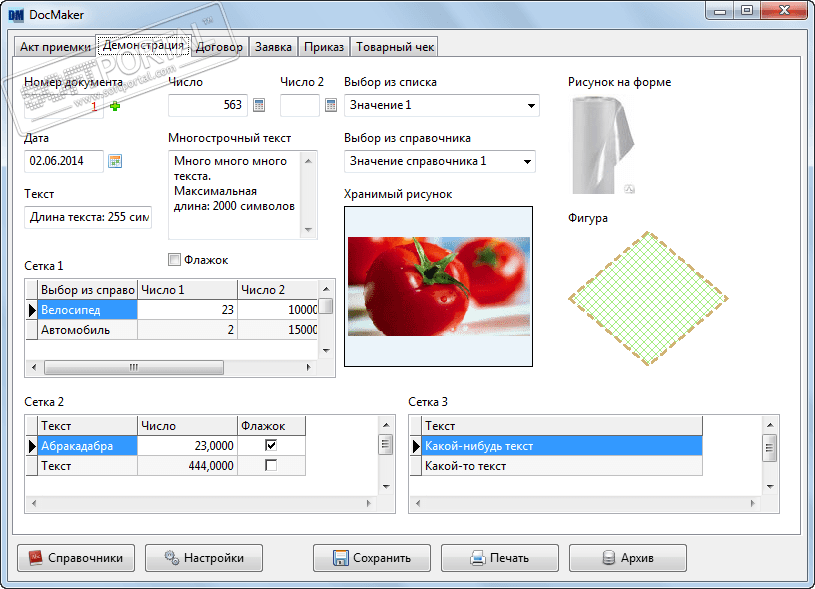The width and height of the screenshot is (815, 589).
Task: Click the Число field showing 563
Action: (x=208, y=105)
